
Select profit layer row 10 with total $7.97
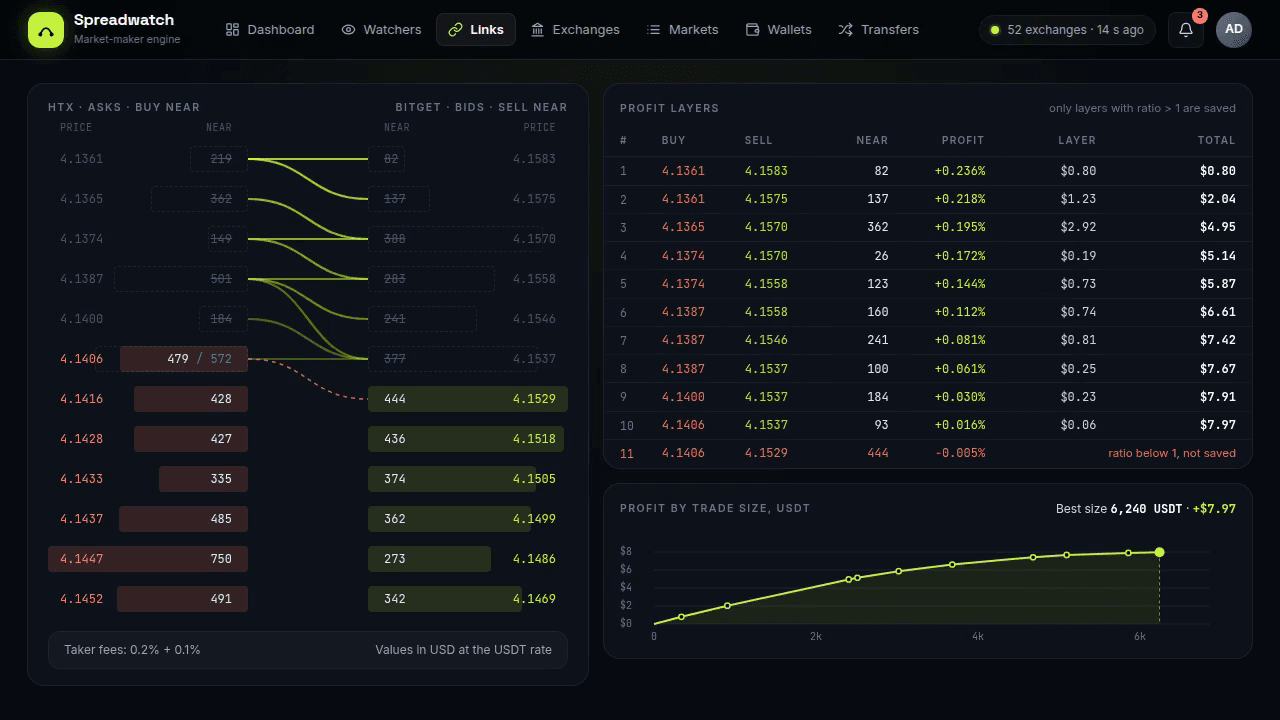point(928,425)
